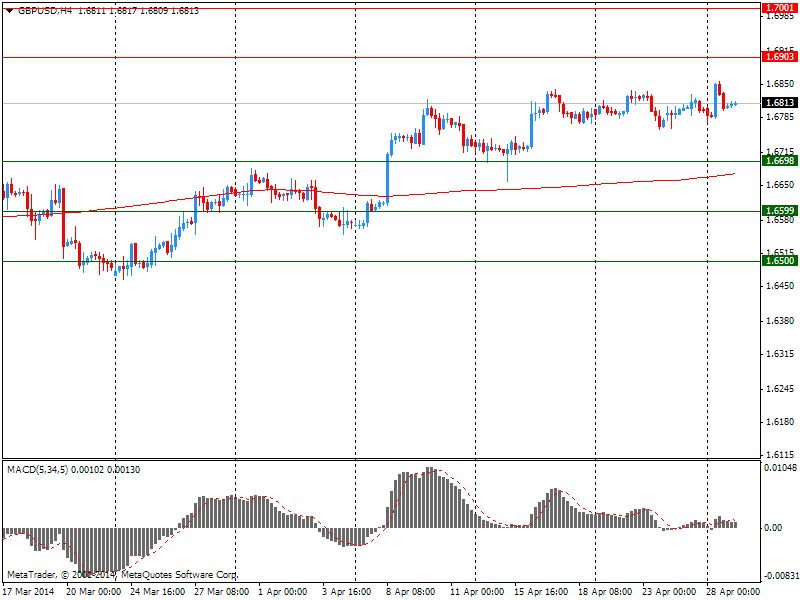
Task: Click the 15 Apr 16:00 date label
Action: click(538, 591)
